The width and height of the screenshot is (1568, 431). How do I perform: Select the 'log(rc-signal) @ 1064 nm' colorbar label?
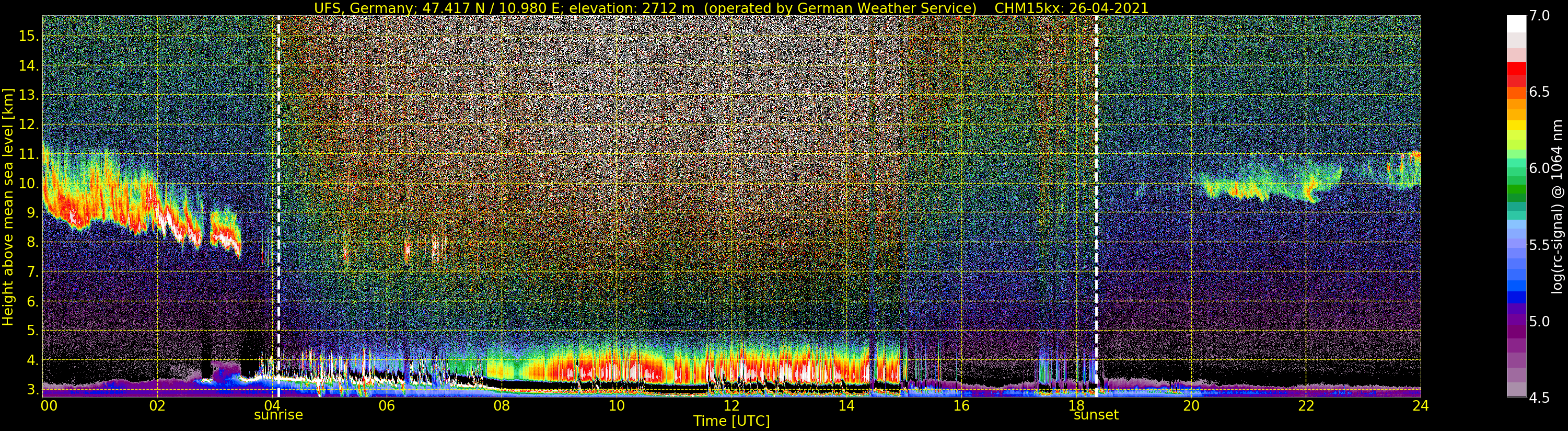[x=1558, y=206]
